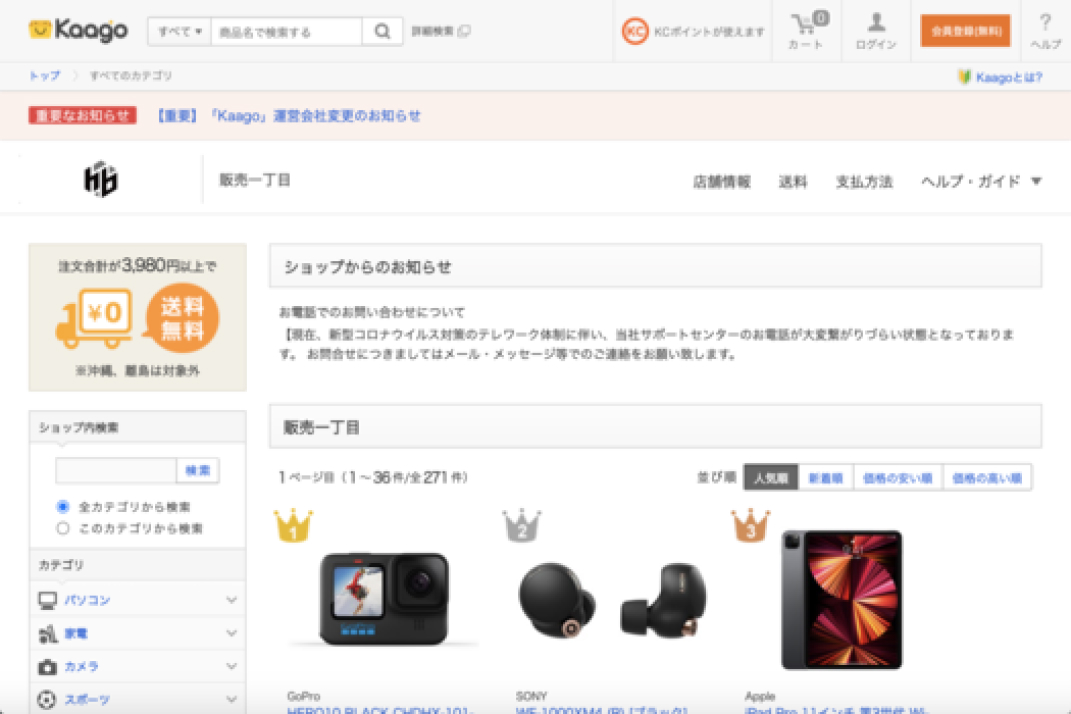The width and height of the screenshot is (1071, 714).
Task: Click the shop logo next to 販売一丁目
Action: [x=101, y=179]
